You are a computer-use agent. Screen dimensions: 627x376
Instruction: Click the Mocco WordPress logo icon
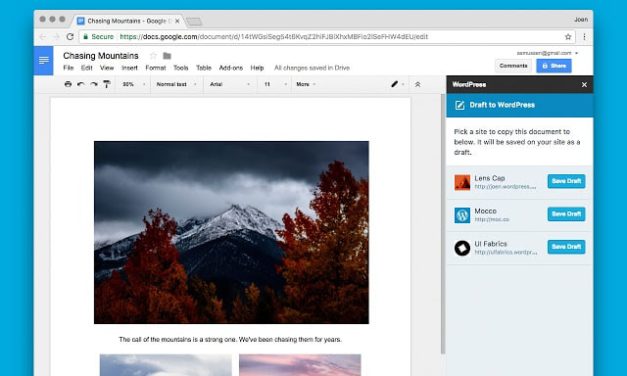462,215
